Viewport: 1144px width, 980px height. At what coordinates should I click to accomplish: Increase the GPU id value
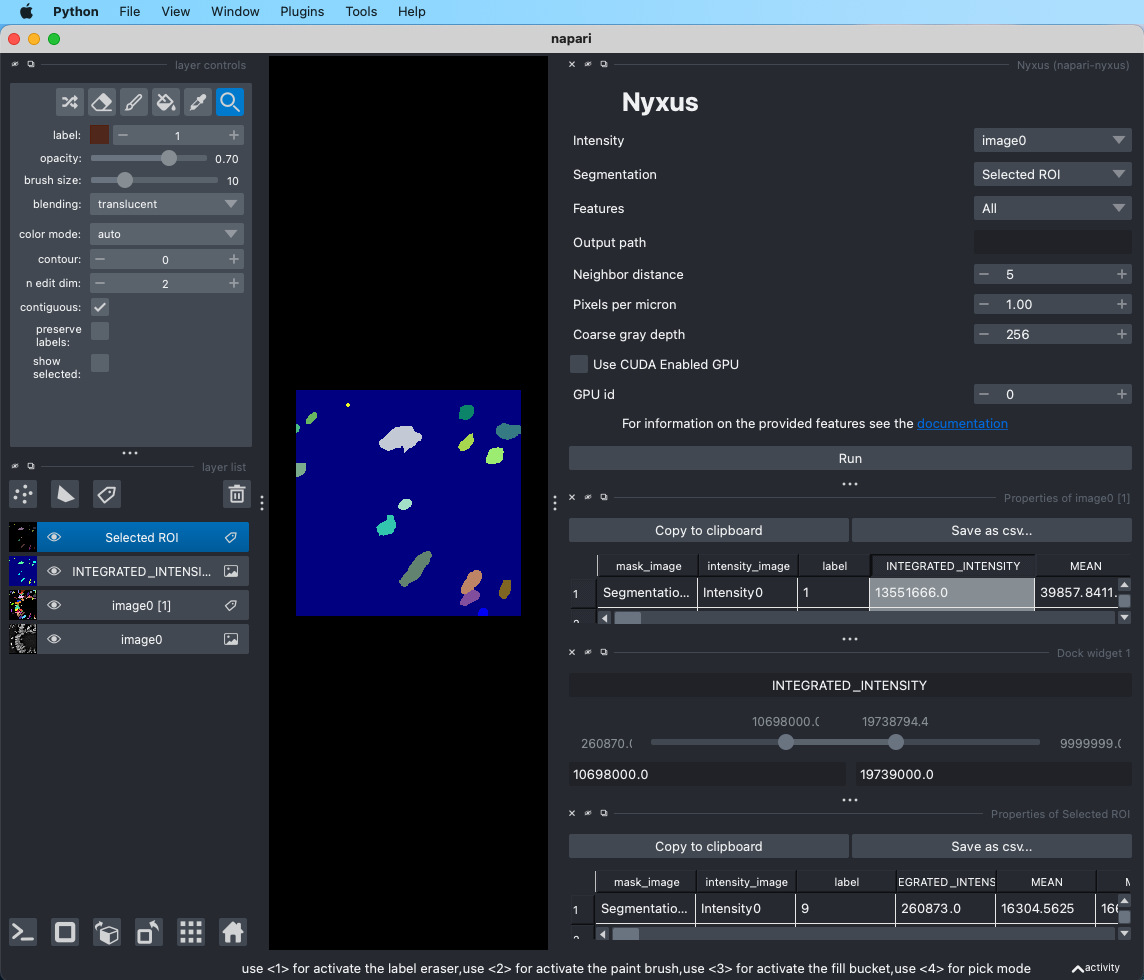pos(1121,394)
